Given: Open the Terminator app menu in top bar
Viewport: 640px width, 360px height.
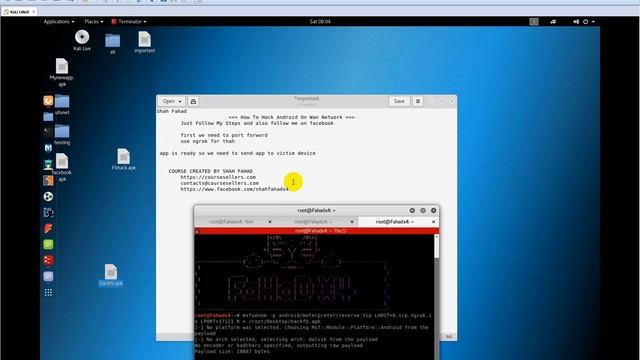Looking at the screenshot, I should 129,22.
